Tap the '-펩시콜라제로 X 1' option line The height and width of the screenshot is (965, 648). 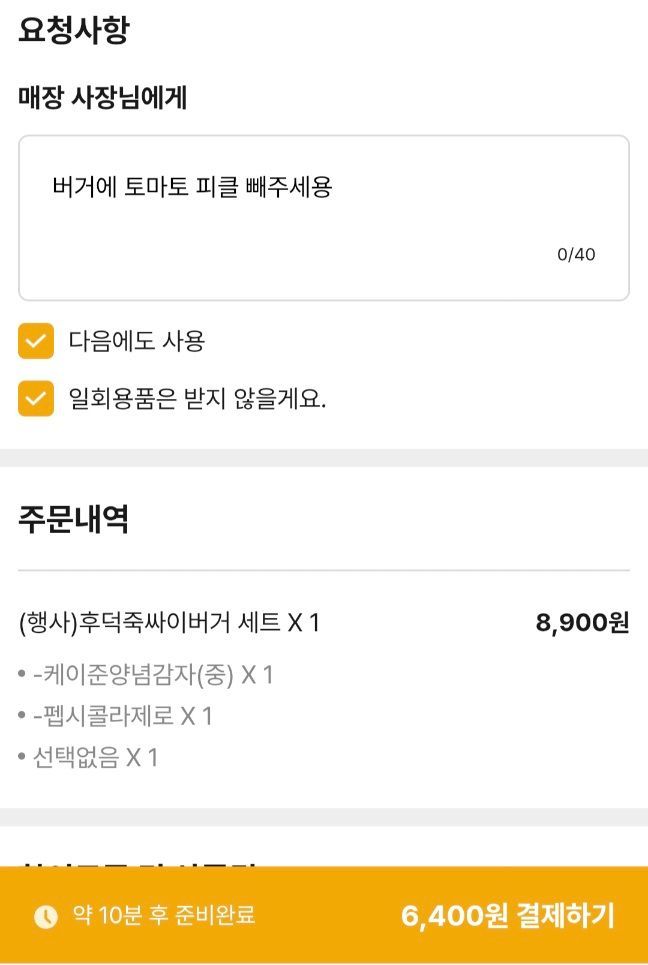click(122, 716)
